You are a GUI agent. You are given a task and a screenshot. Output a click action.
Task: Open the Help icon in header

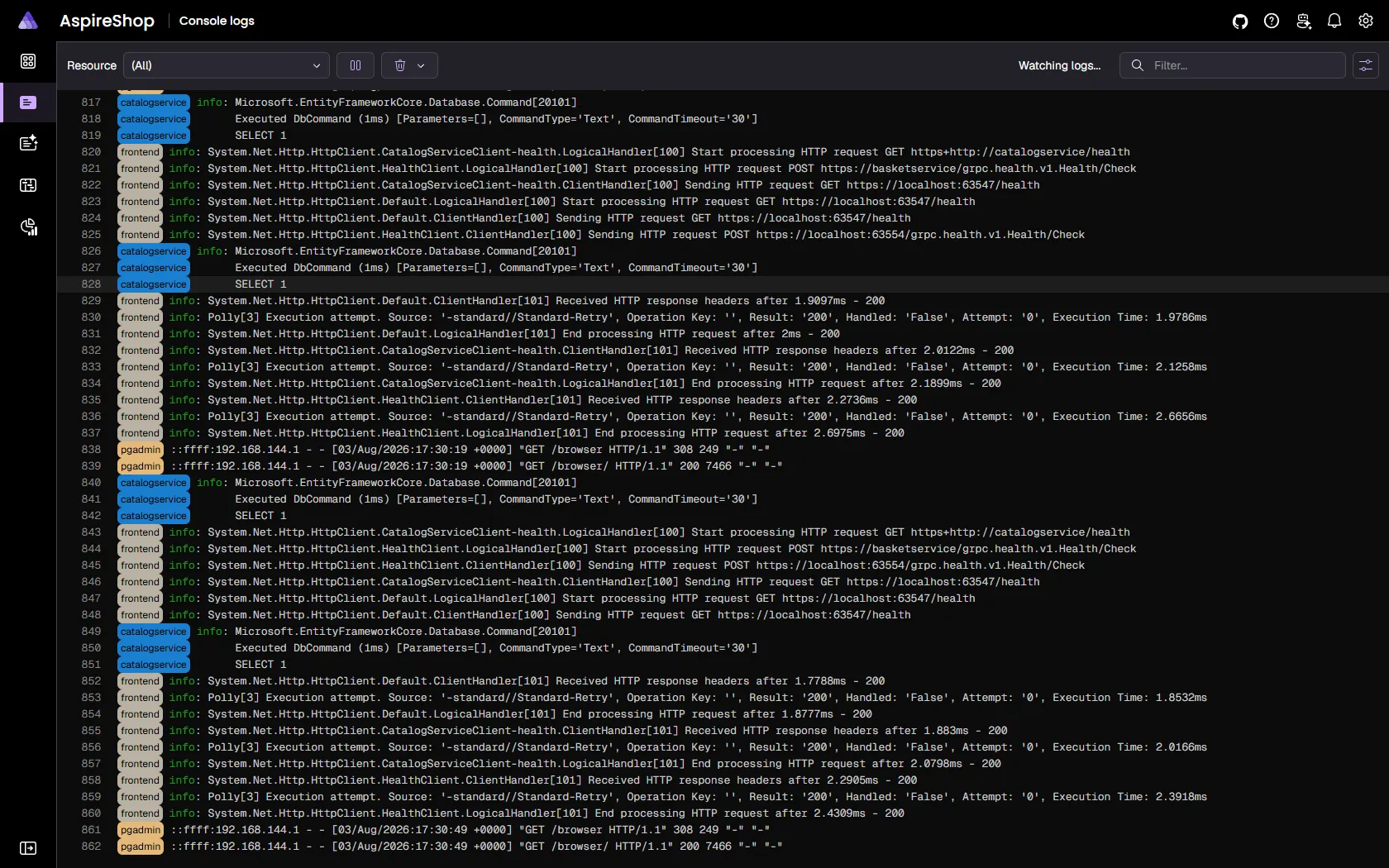coord(1272,21)
